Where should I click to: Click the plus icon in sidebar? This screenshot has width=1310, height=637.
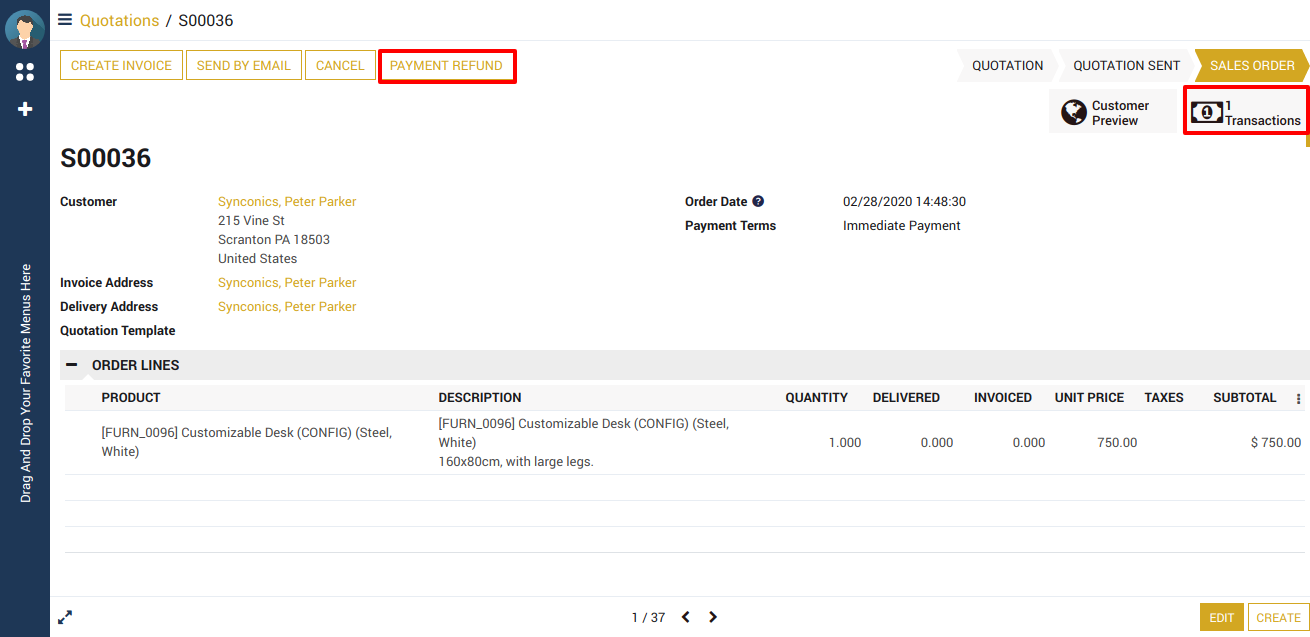tap(25, 109)
